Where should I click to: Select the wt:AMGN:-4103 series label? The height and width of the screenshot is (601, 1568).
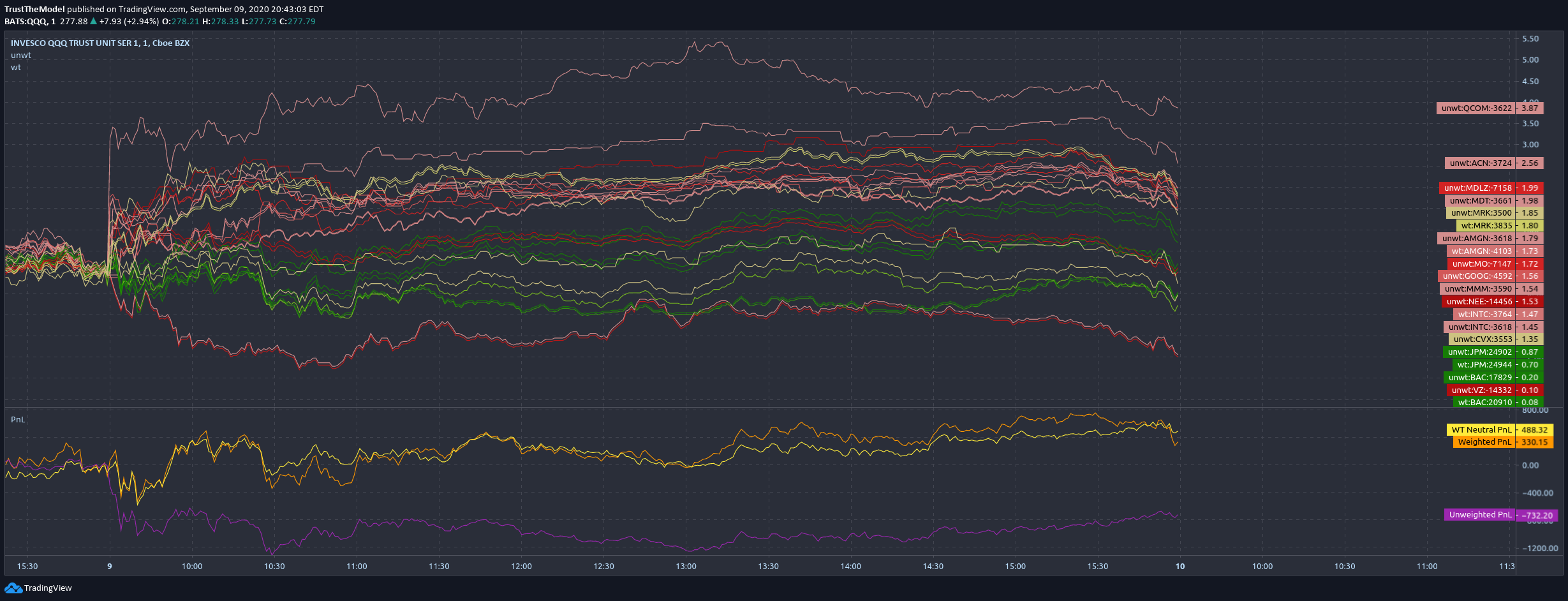point(1481,251)
